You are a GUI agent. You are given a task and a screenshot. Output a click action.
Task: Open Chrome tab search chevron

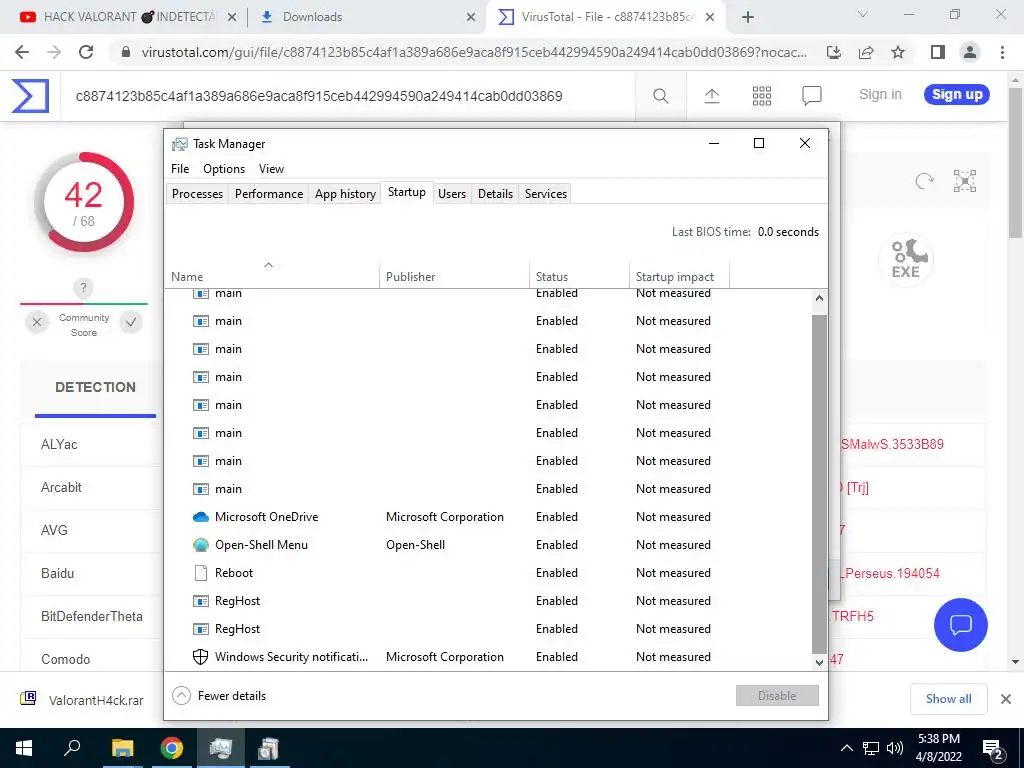click(x=863, y=14)
